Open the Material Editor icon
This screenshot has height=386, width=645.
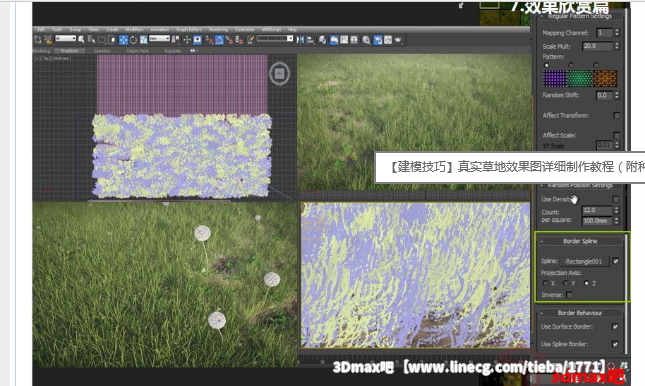[366, 40]
